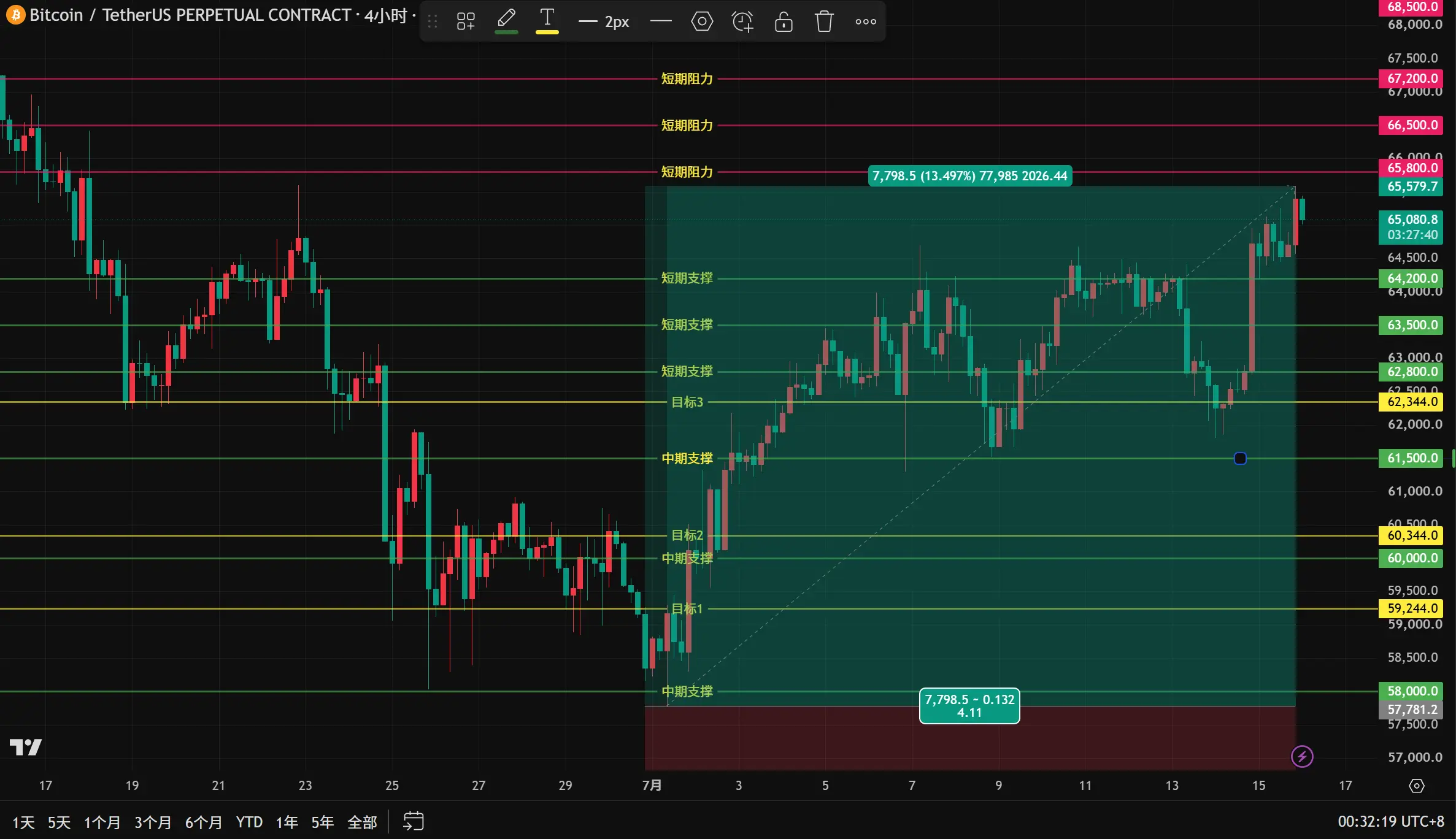Grab the floating toolbar drag handle

tap(433, 22)
